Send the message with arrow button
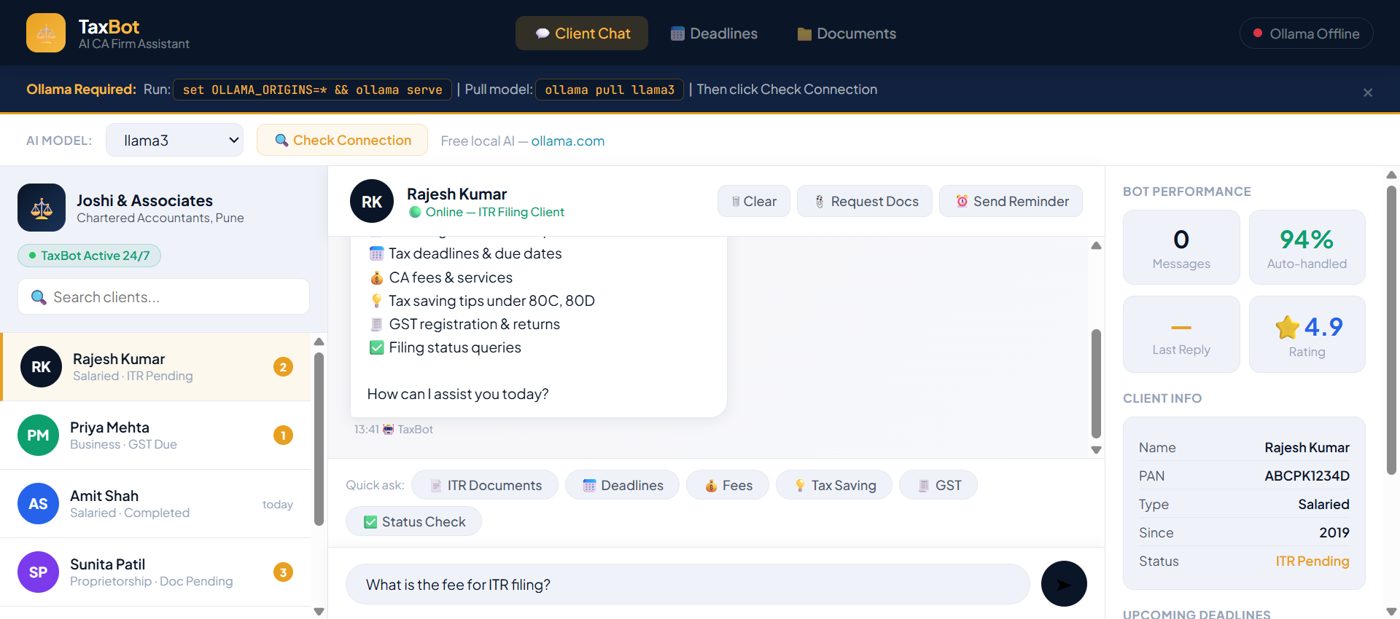 [1064, 584]
